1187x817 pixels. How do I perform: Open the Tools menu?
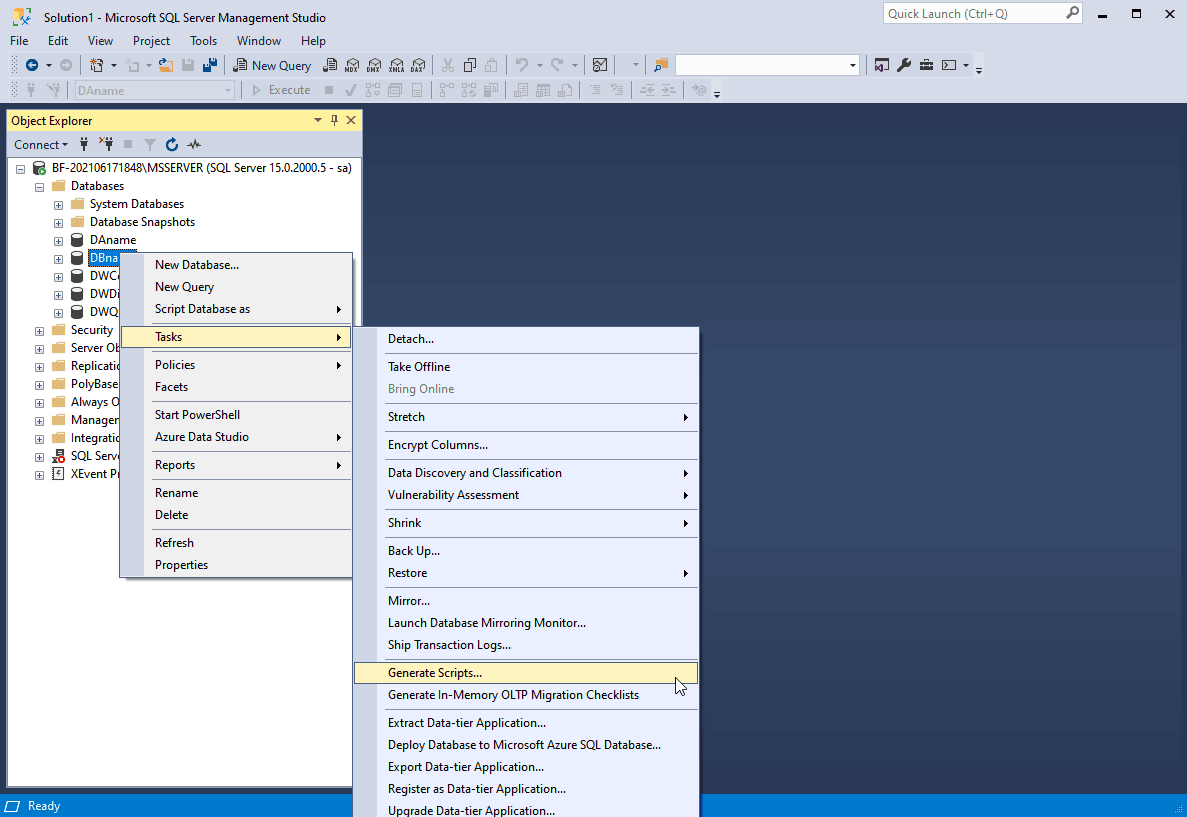tap(203, 41)
